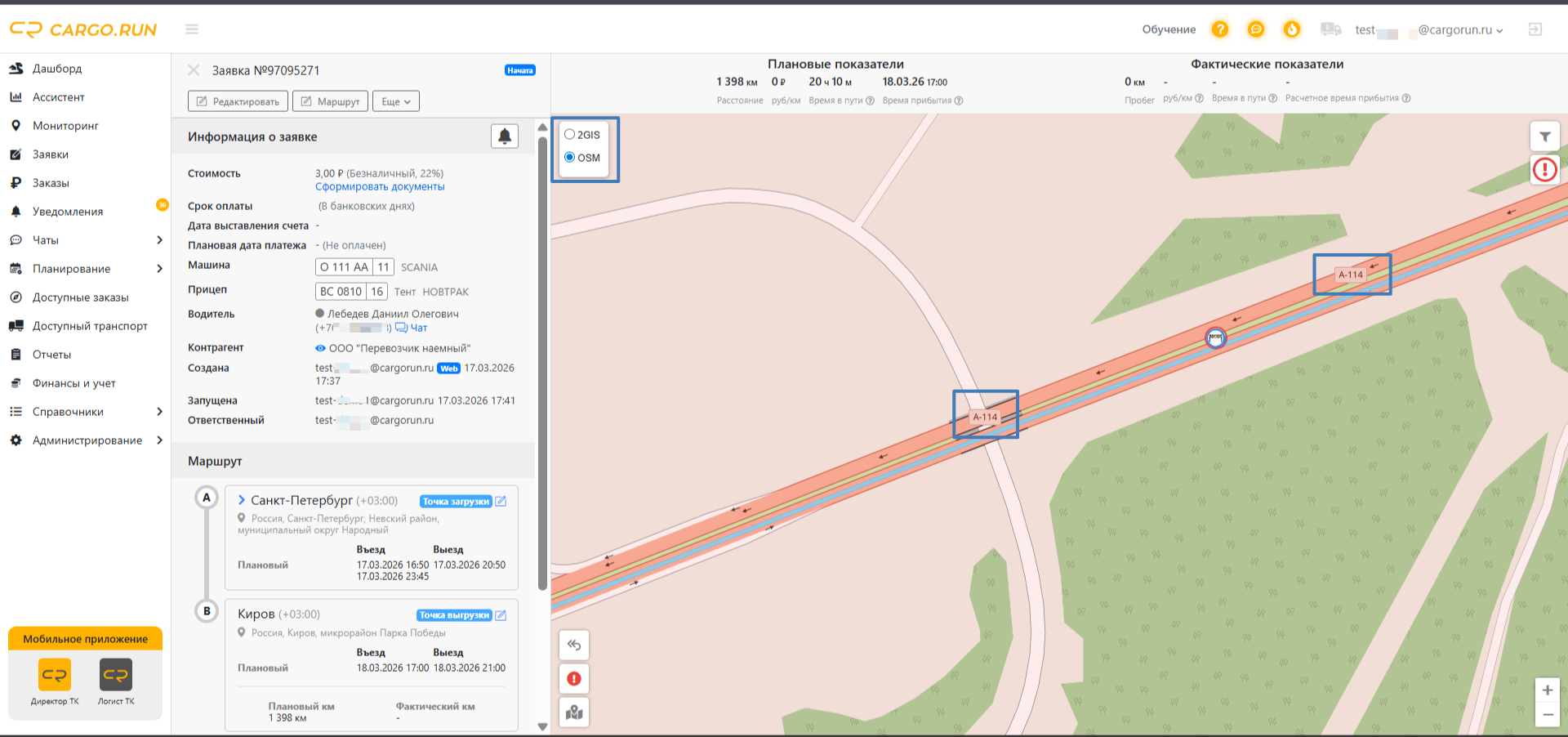Select the OSM map radio button
The width and height of the screenshot is (1568, 737).
[x=570, y=158]
